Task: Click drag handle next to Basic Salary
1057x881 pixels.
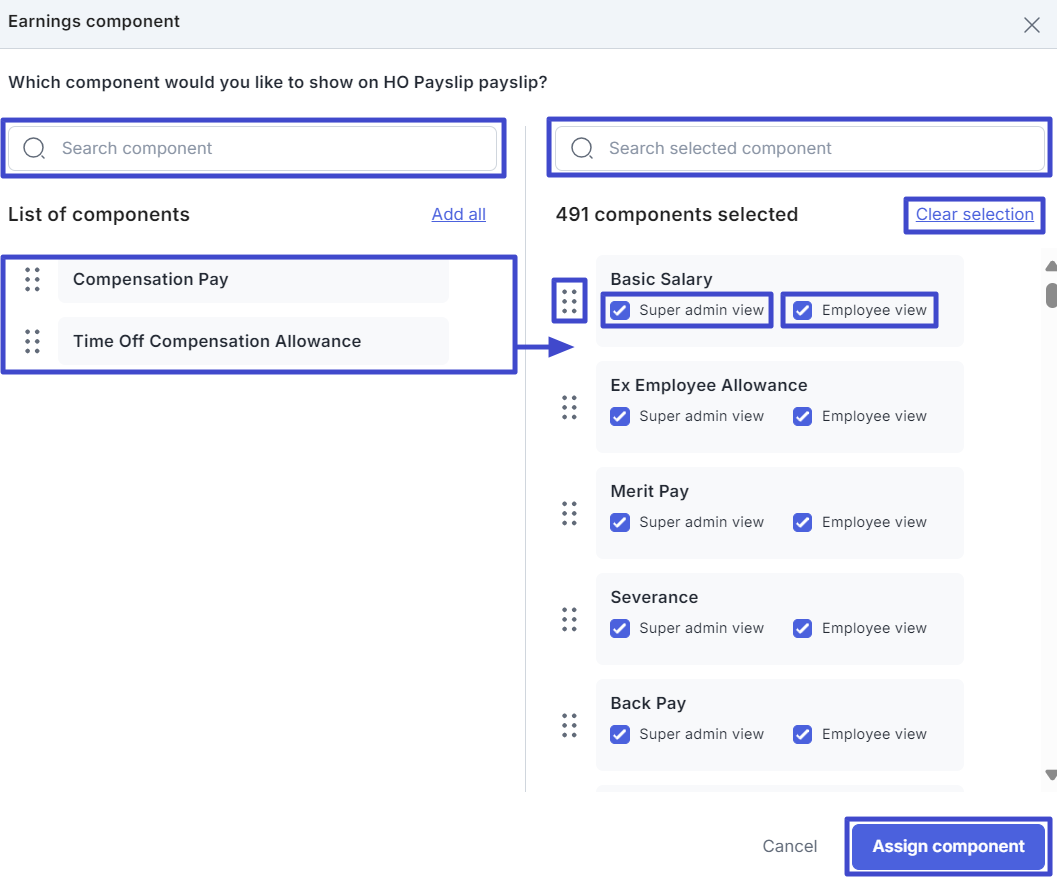Action: (x=570, y=300)
